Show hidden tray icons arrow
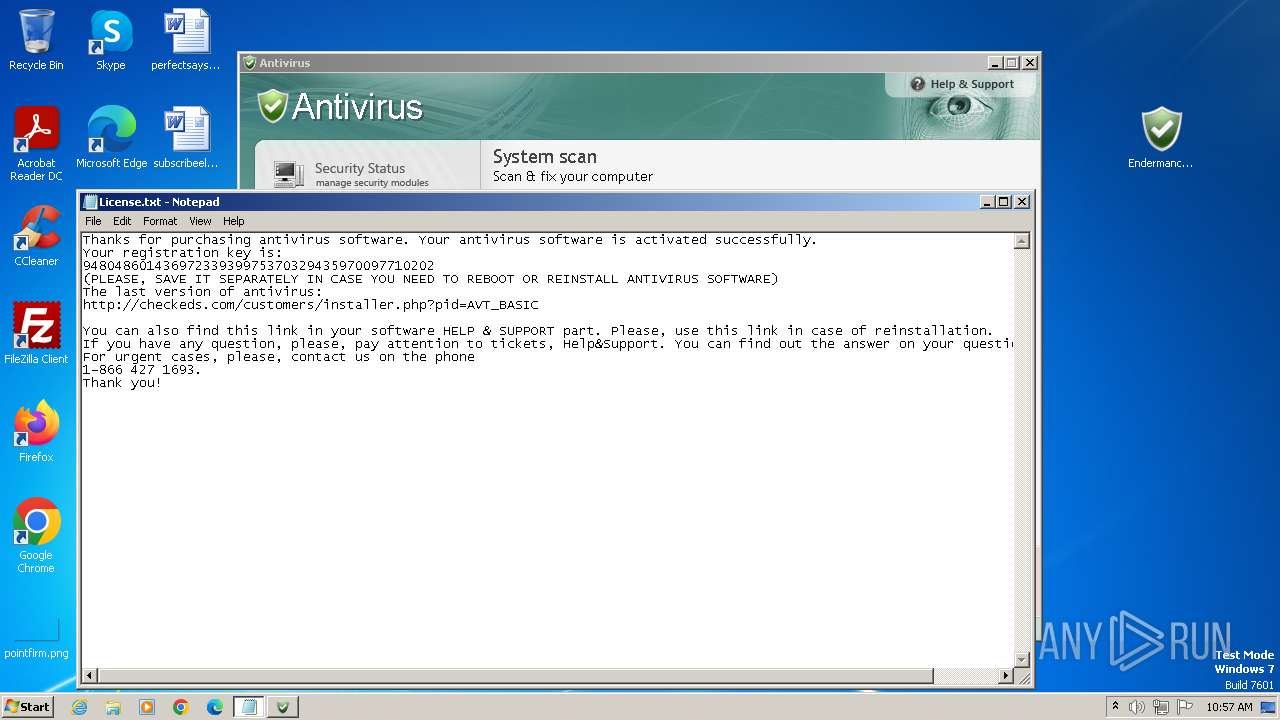 coord(1115,707)
